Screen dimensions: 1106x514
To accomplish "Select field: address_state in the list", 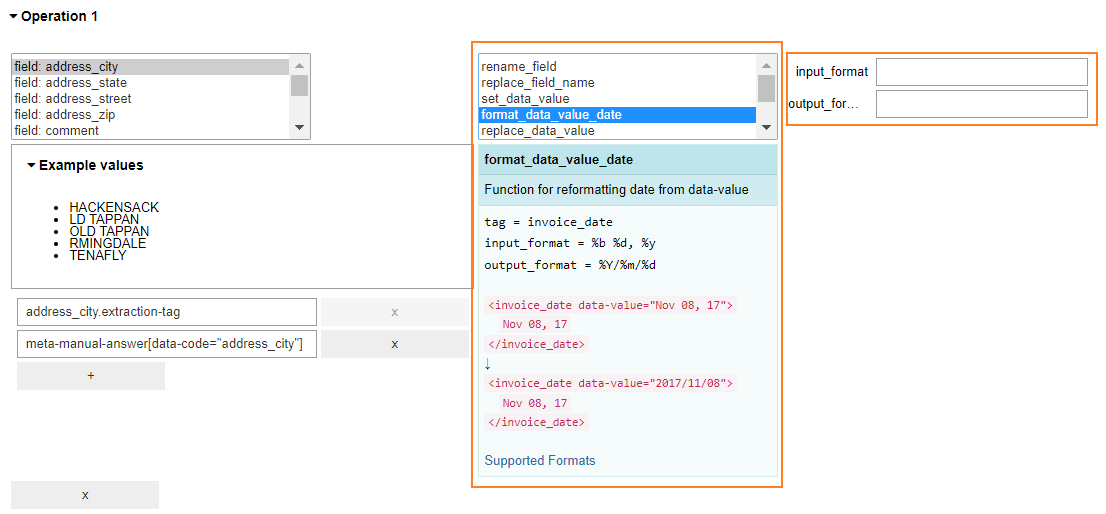I will tap(151, 82).
